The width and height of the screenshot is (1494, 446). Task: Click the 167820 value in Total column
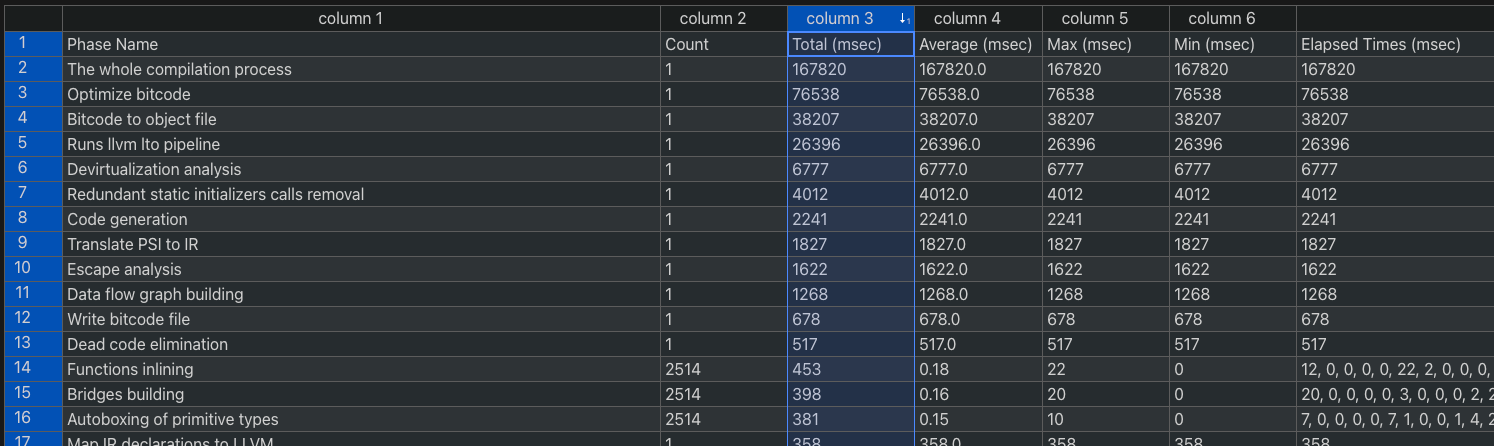coord(850,69)
